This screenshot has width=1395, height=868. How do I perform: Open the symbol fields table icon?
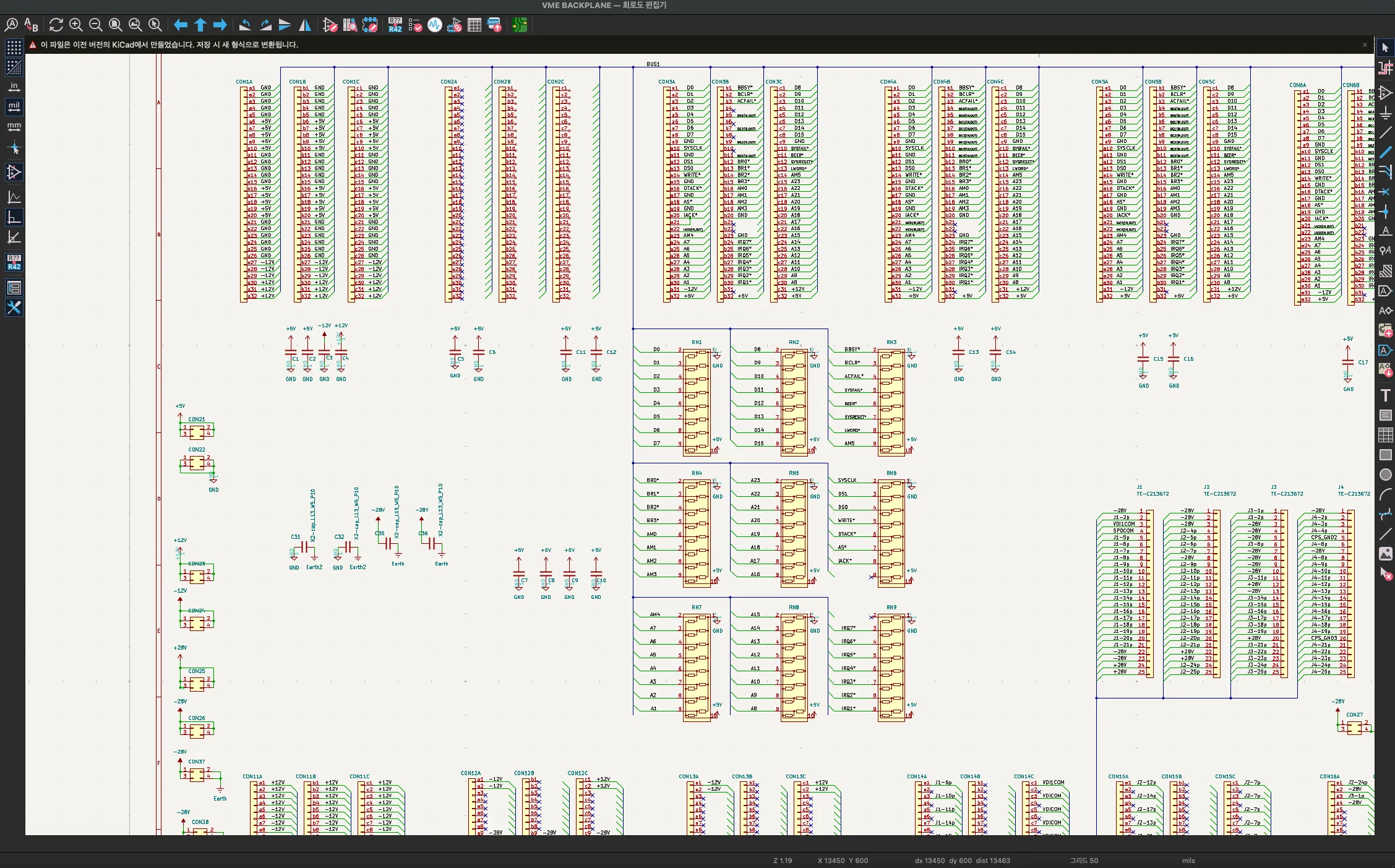(x=474, y=25)
